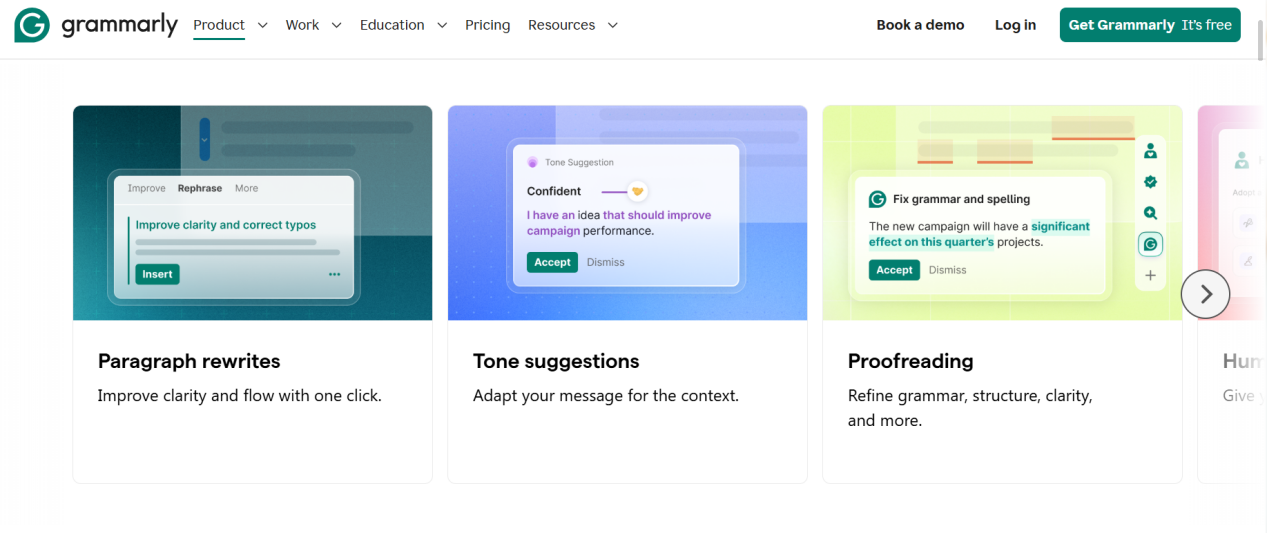Click the Grammarly logo icon
The width and height of the screenshot is (1267, 533).
pos(32,25)
